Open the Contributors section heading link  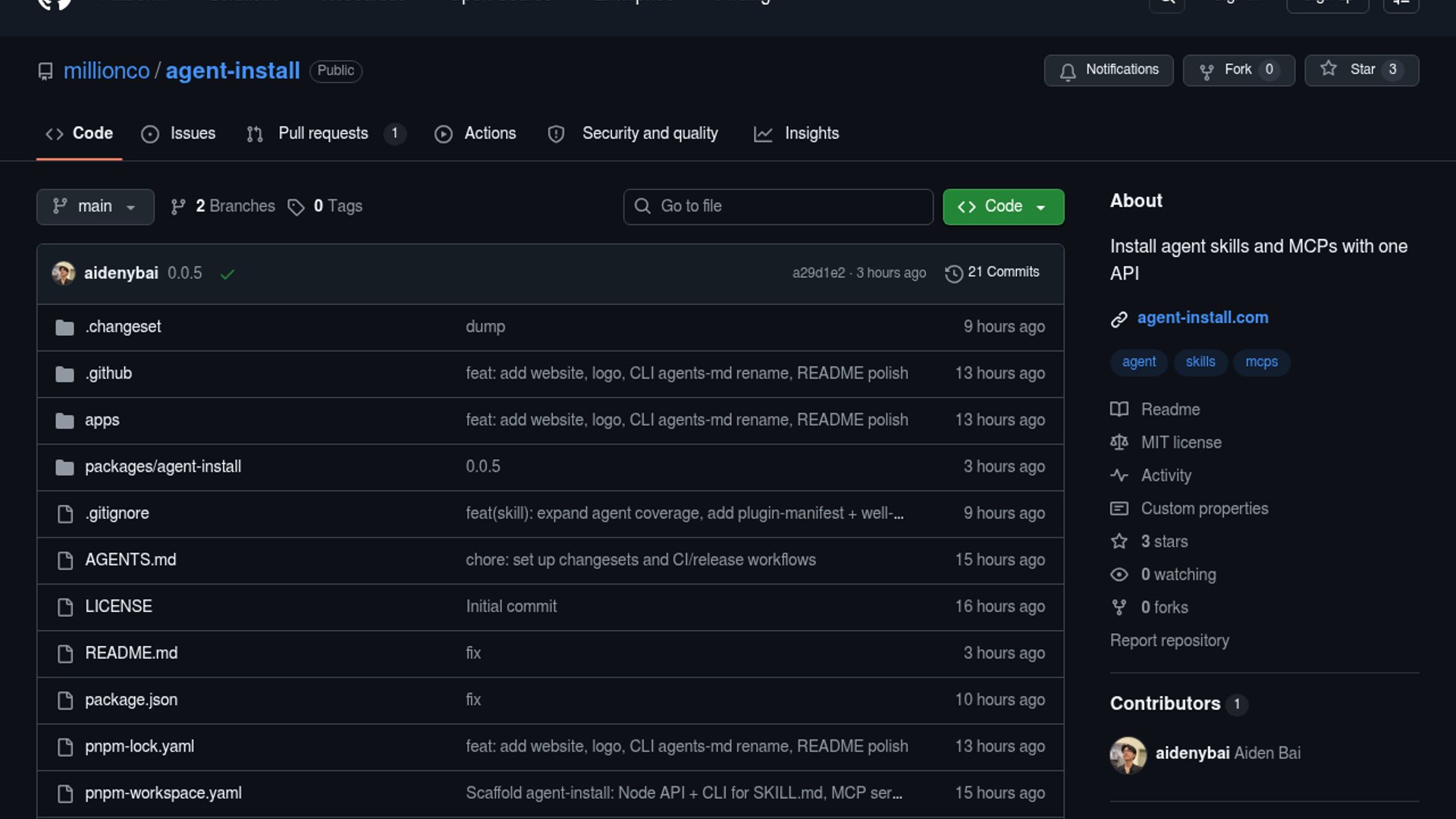[x=1178, y=704]
